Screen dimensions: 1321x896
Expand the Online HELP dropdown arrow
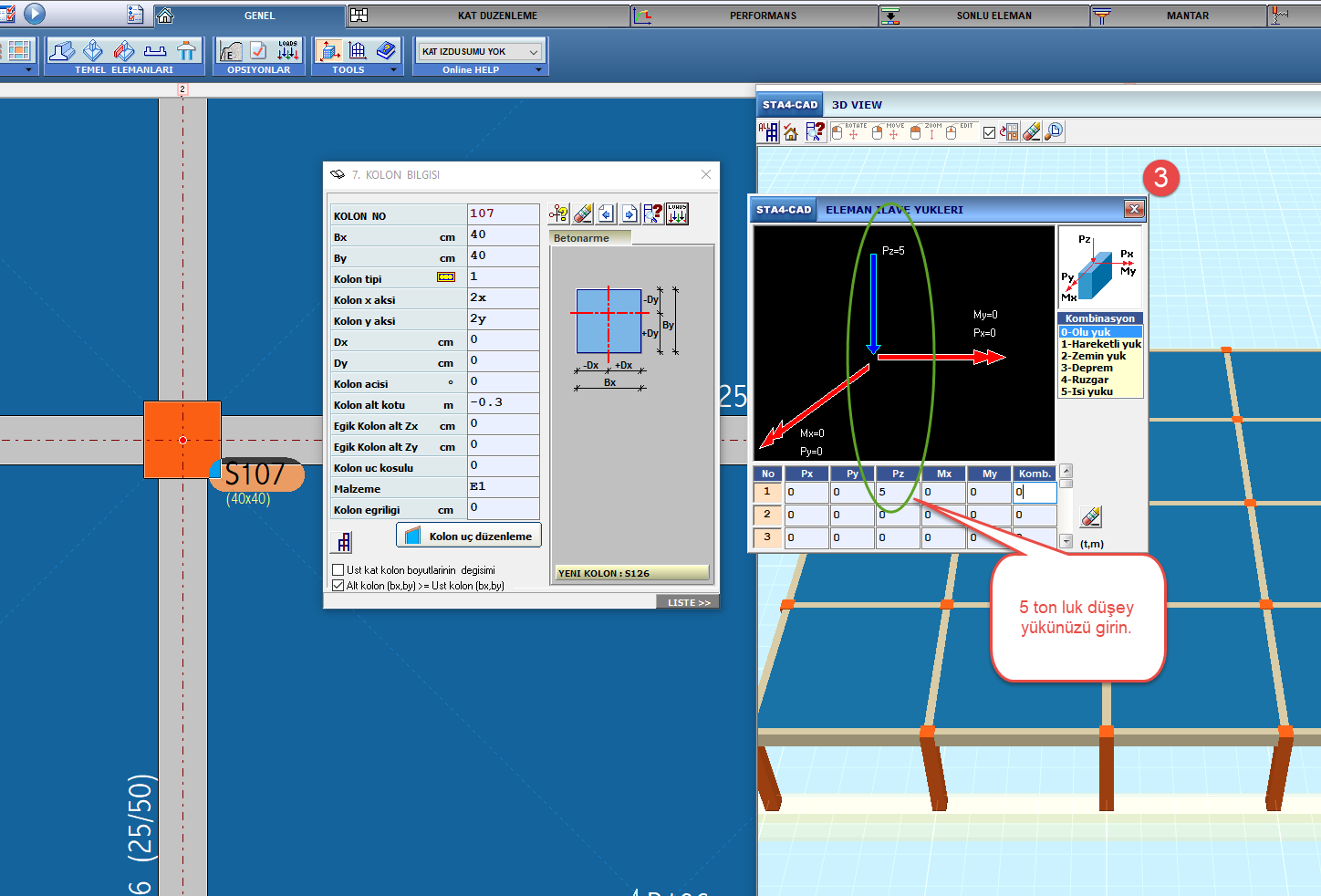coord(538,70)
